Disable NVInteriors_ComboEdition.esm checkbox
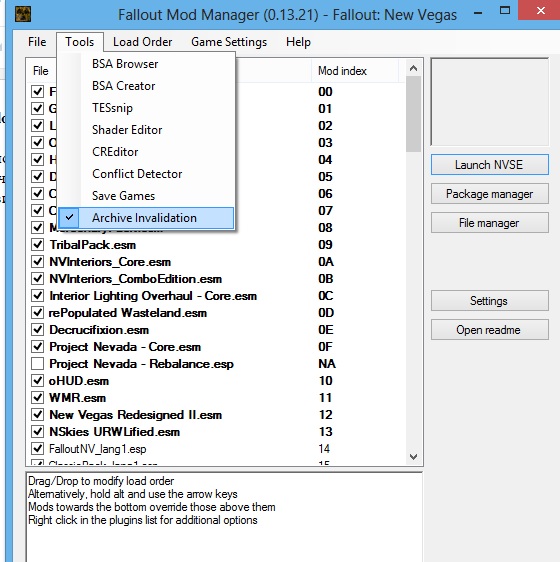This screenshot has width=560, height=562. pos(37,279)
